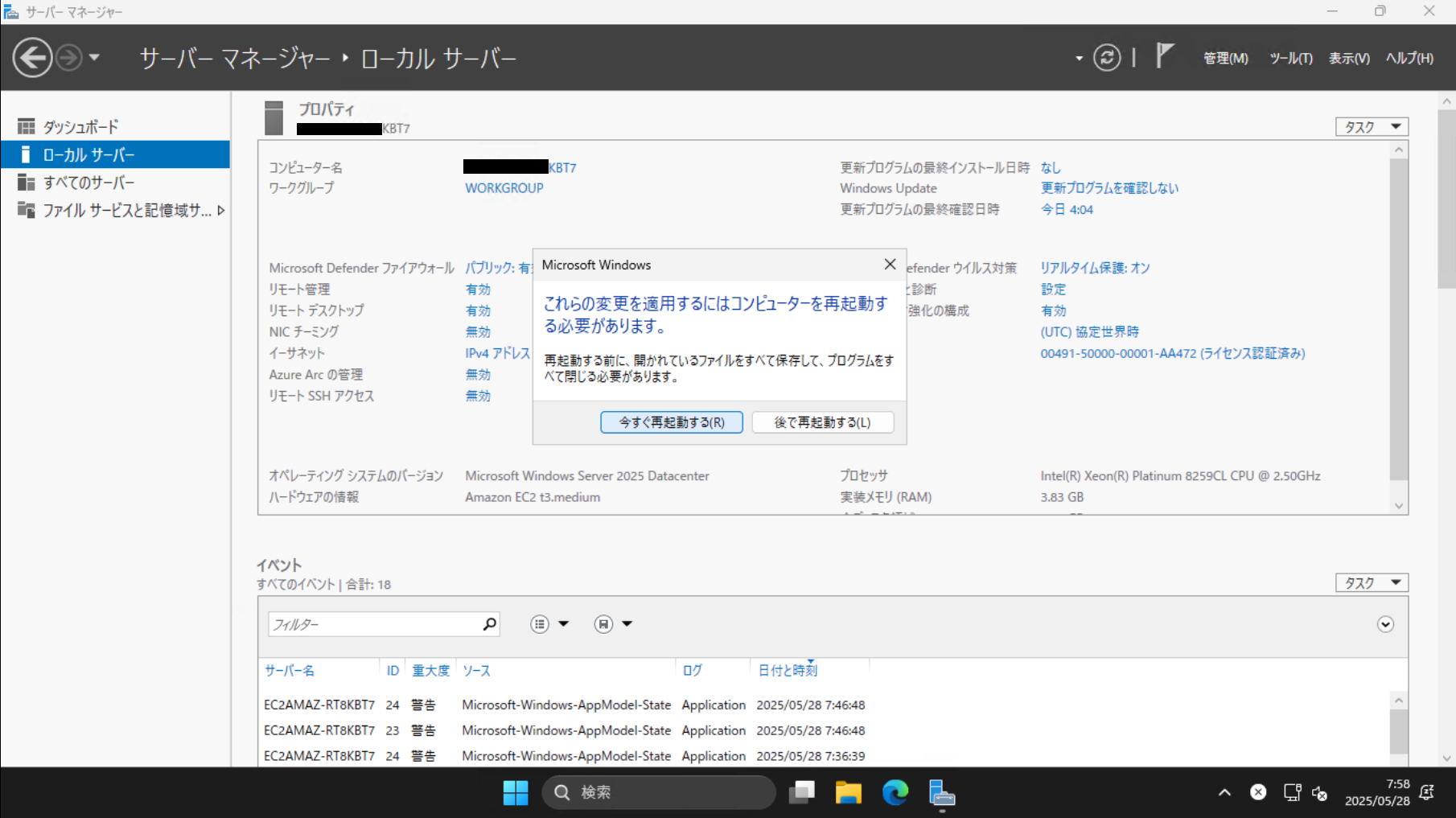The width and height of the screenshot is (1456, 818).
Task: Launch Microsoft Edge from taskbar
Action: tap(895, 793)
